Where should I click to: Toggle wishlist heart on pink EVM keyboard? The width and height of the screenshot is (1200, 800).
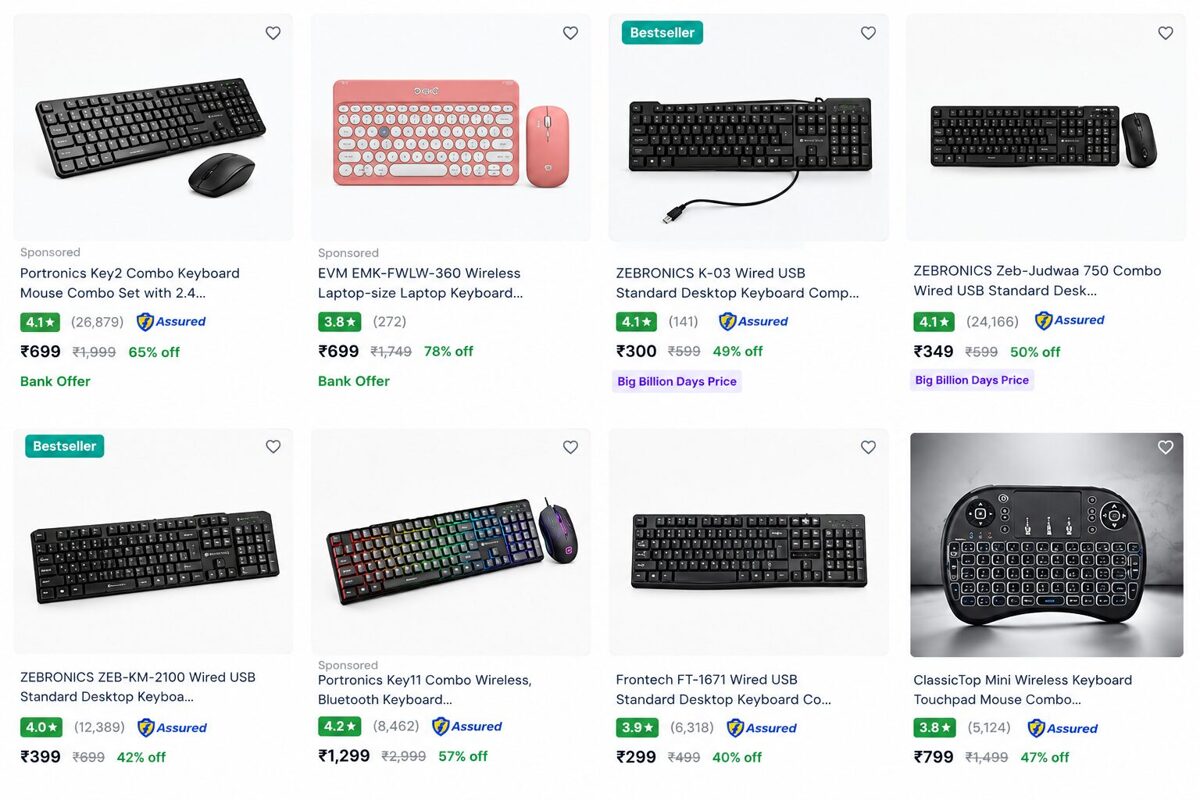(x=570, y=33)
